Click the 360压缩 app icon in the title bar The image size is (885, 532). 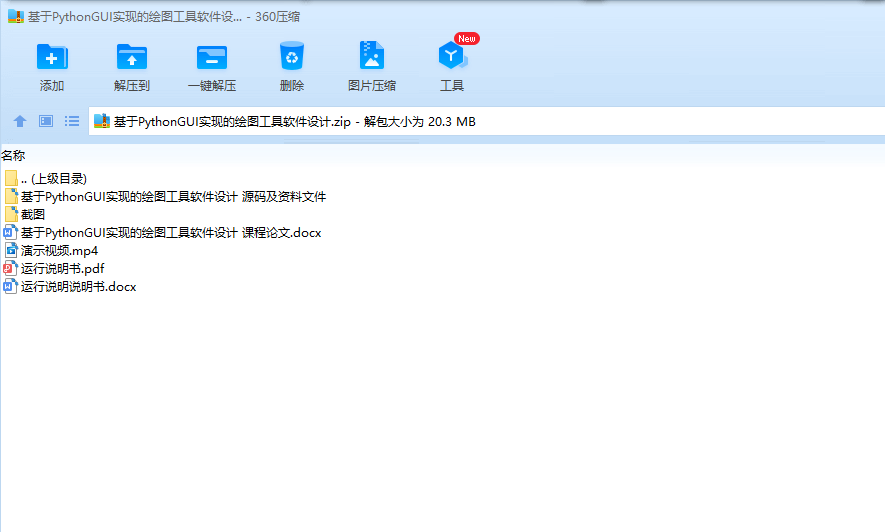tap(16, 16)
